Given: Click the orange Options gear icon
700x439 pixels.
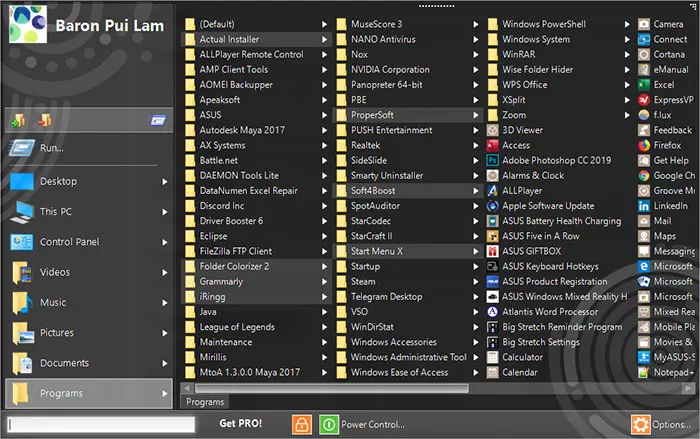Looking at the screenshot, I should click(x=641, y=424).
